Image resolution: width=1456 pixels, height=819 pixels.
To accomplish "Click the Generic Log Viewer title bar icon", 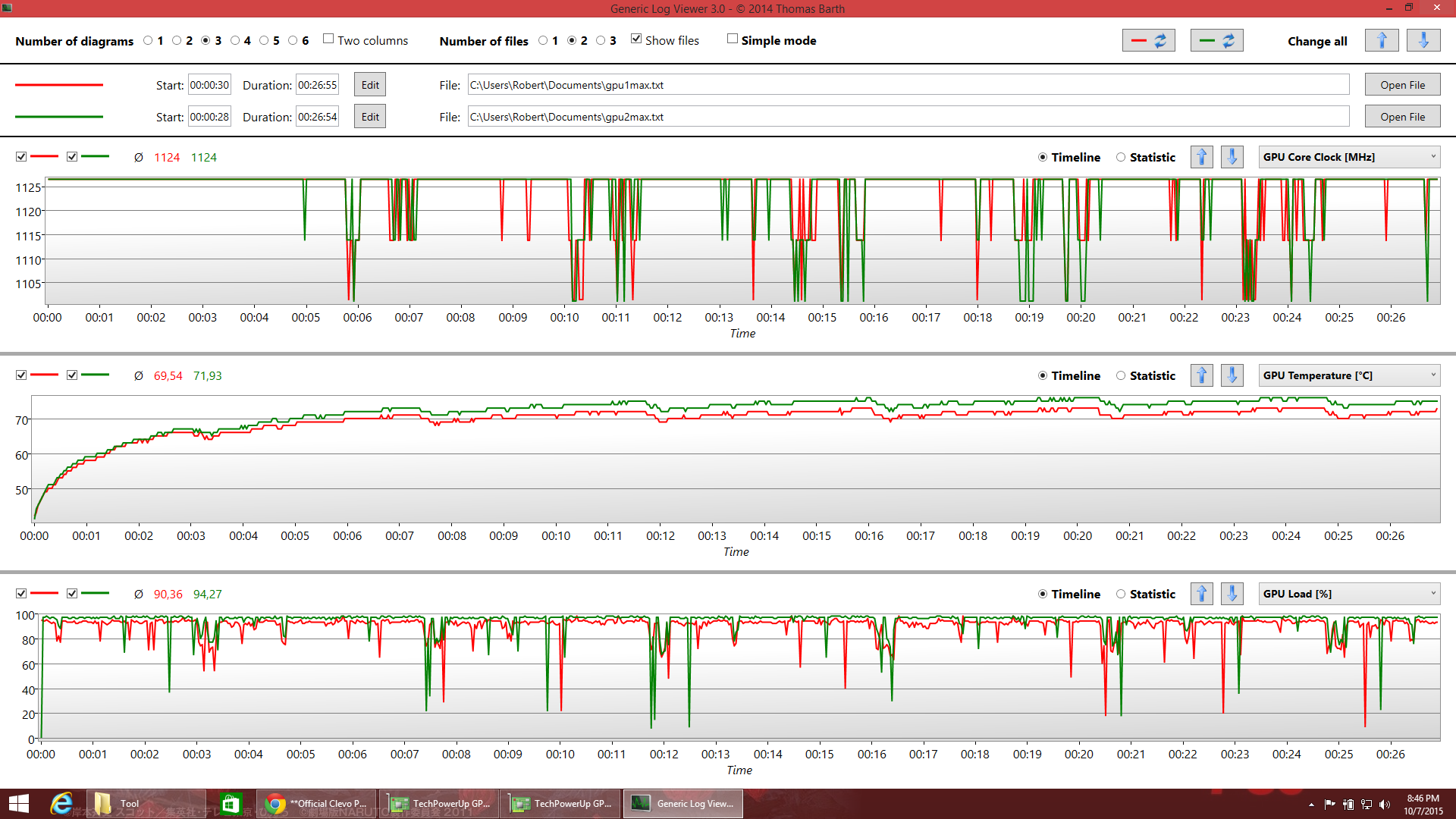I will point(7,8).
